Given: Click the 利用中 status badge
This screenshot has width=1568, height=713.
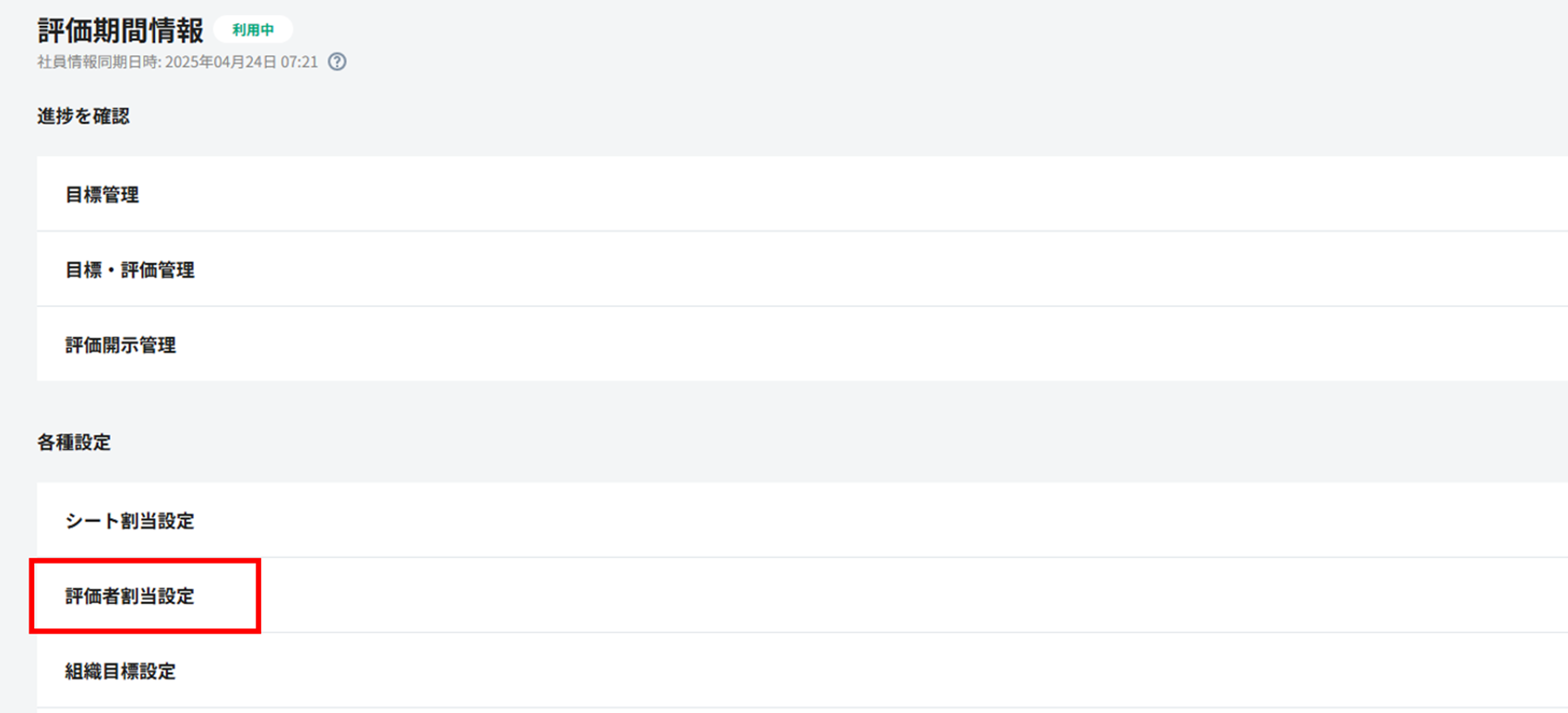Looking at the screenshot, I should [x=253, y=30].
